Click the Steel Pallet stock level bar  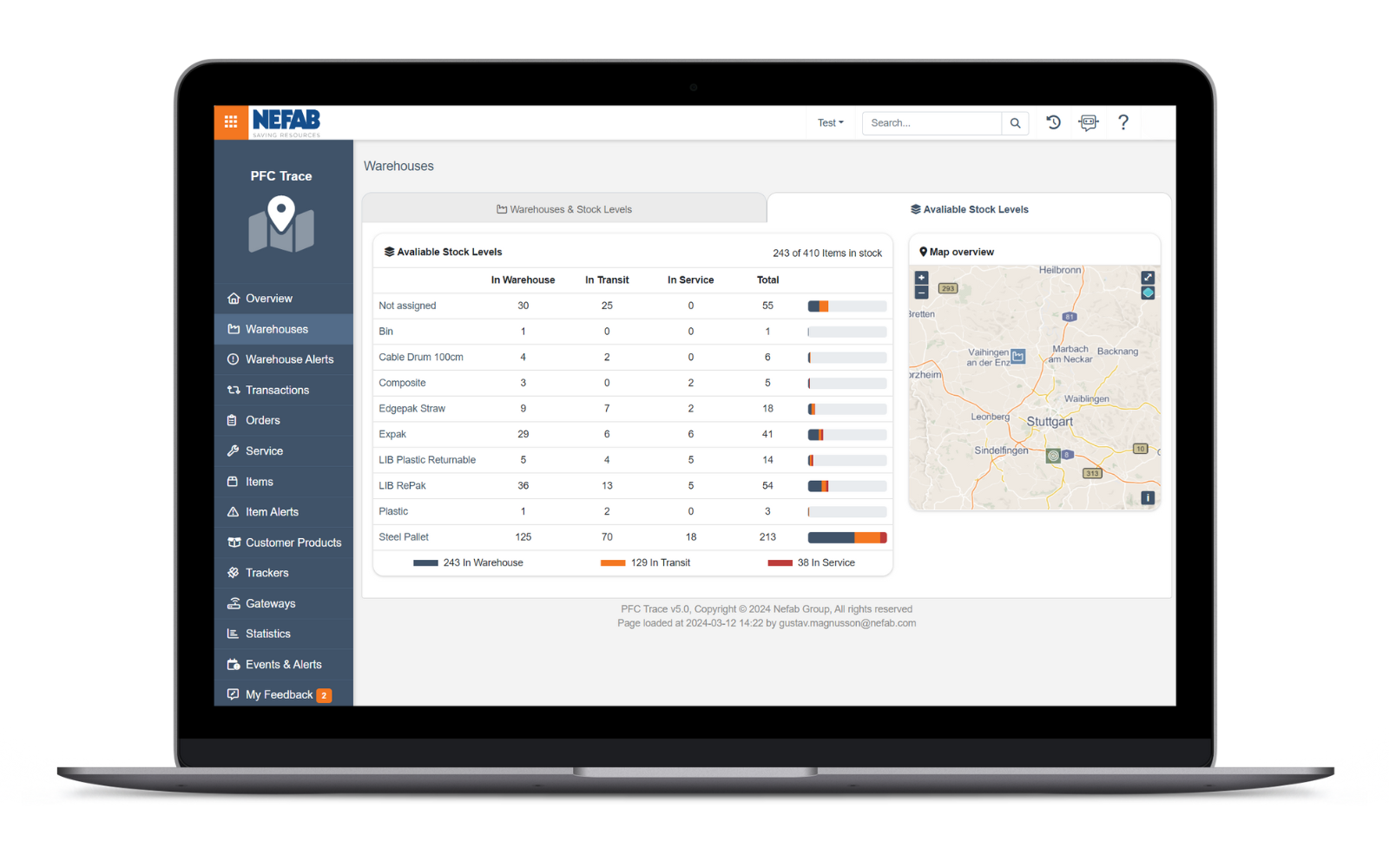846,537
